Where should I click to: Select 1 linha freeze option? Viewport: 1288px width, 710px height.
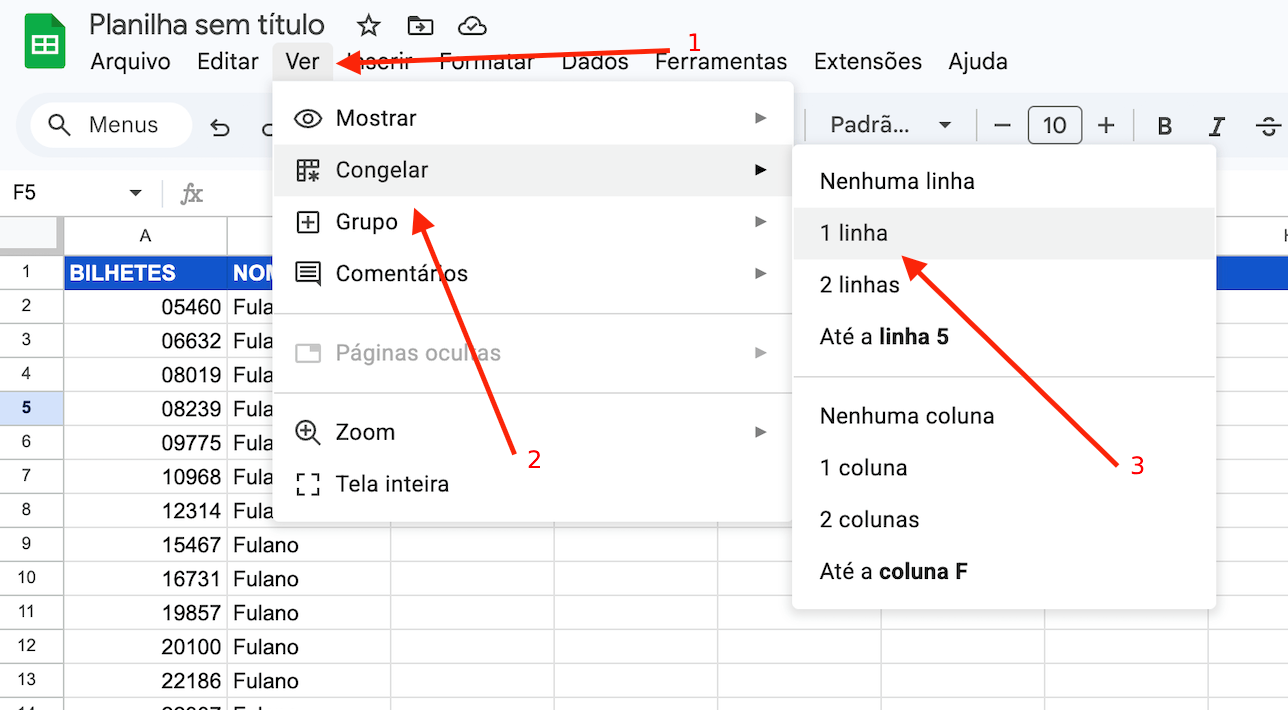(854, 233)
